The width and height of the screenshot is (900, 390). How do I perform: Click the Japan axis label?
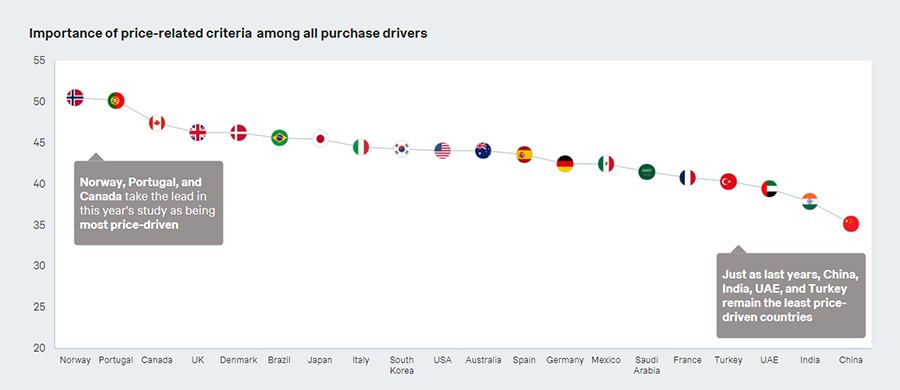(x=320, y=360)
